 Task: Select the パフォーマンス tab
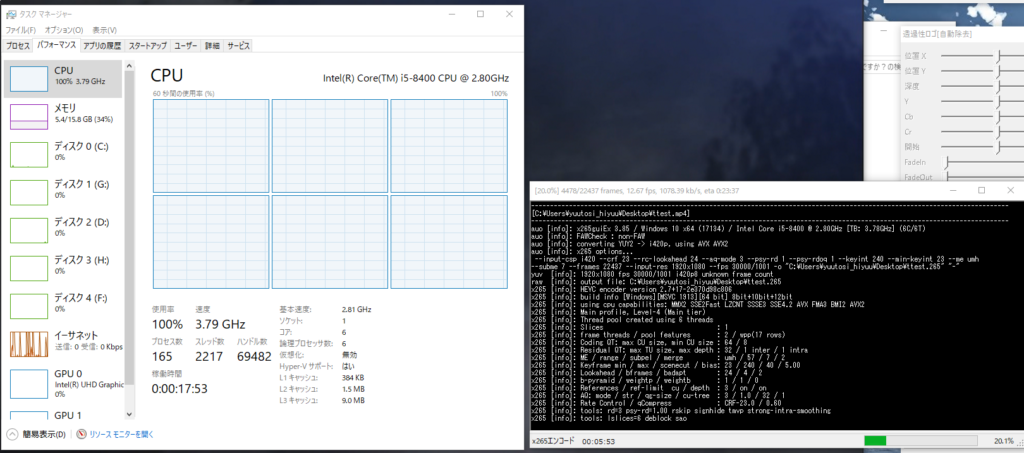(x=56, y=46)
